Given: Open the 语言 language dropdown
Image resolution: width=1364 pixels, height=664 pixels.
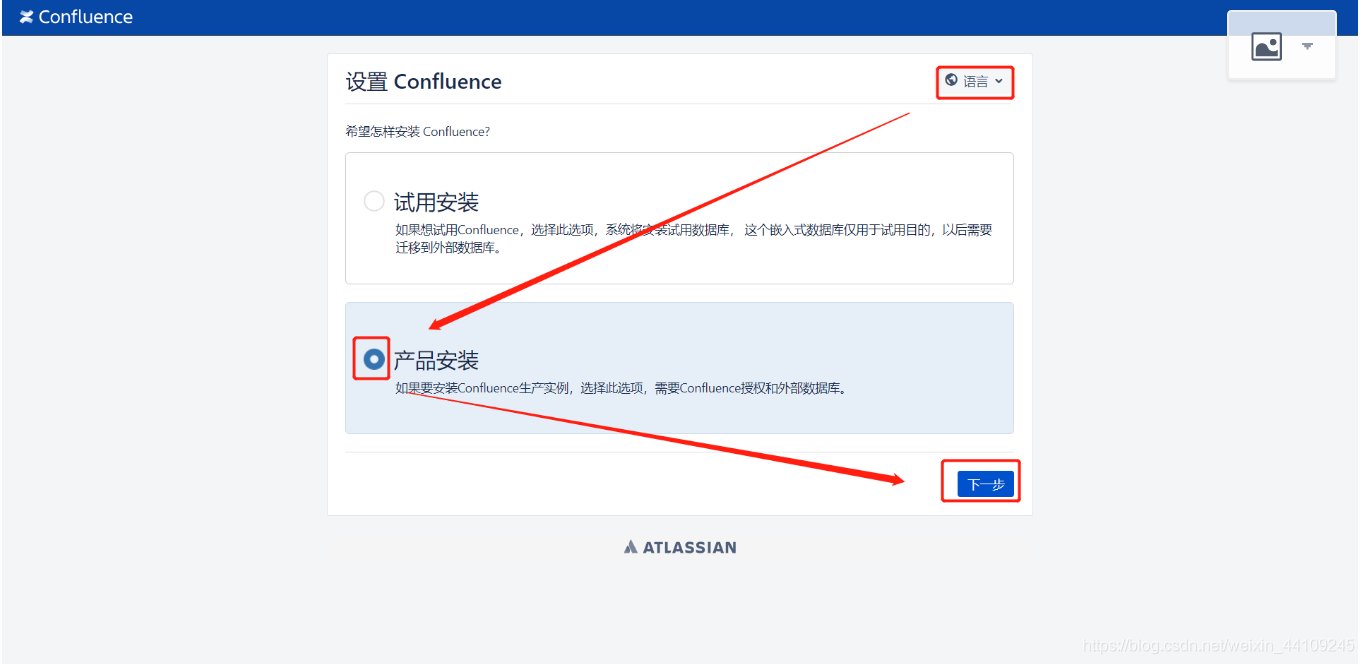Looking at the screenshot, I should click(975, 81).
